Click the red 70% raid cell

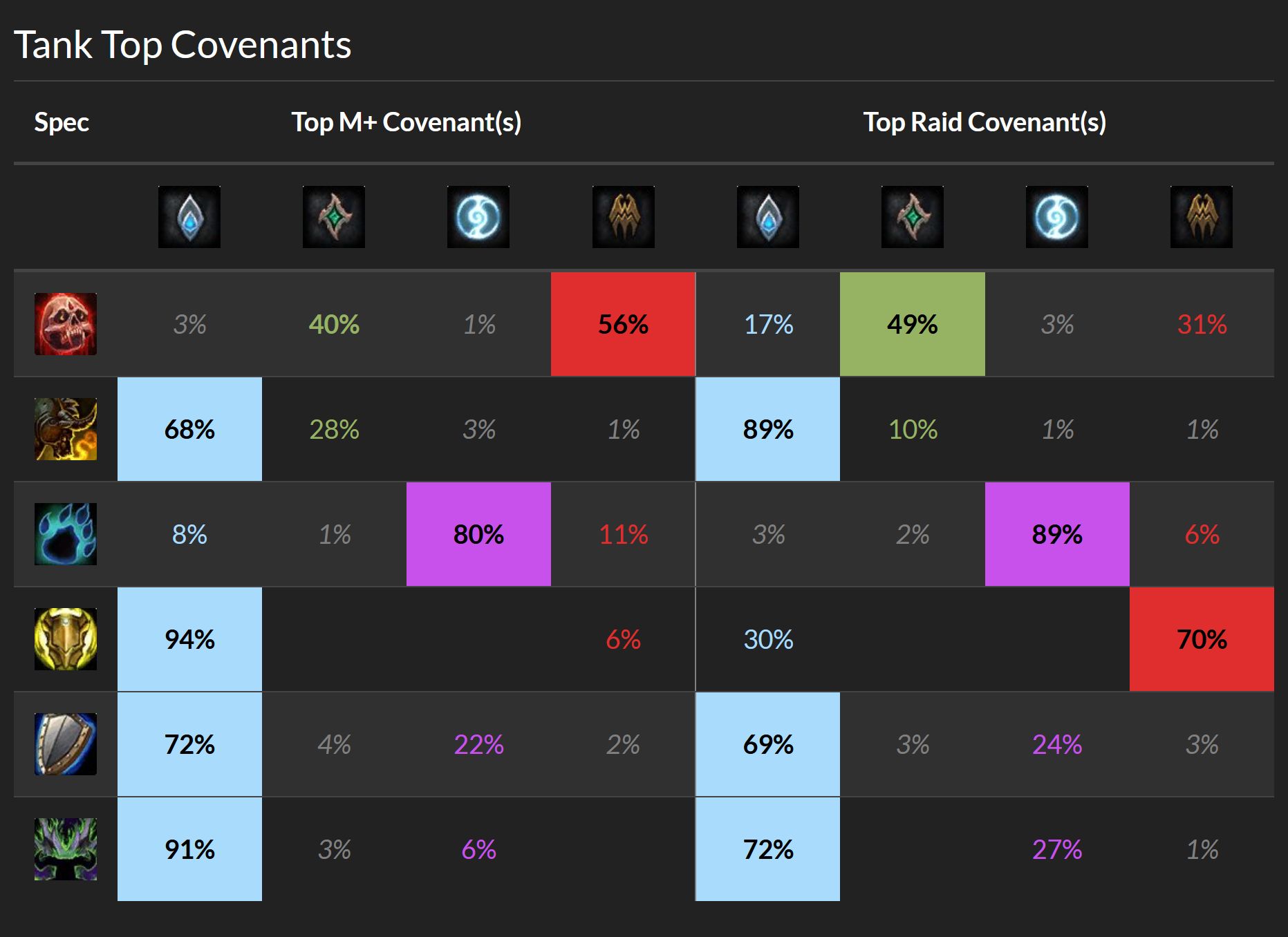(x=1202, y=639)
